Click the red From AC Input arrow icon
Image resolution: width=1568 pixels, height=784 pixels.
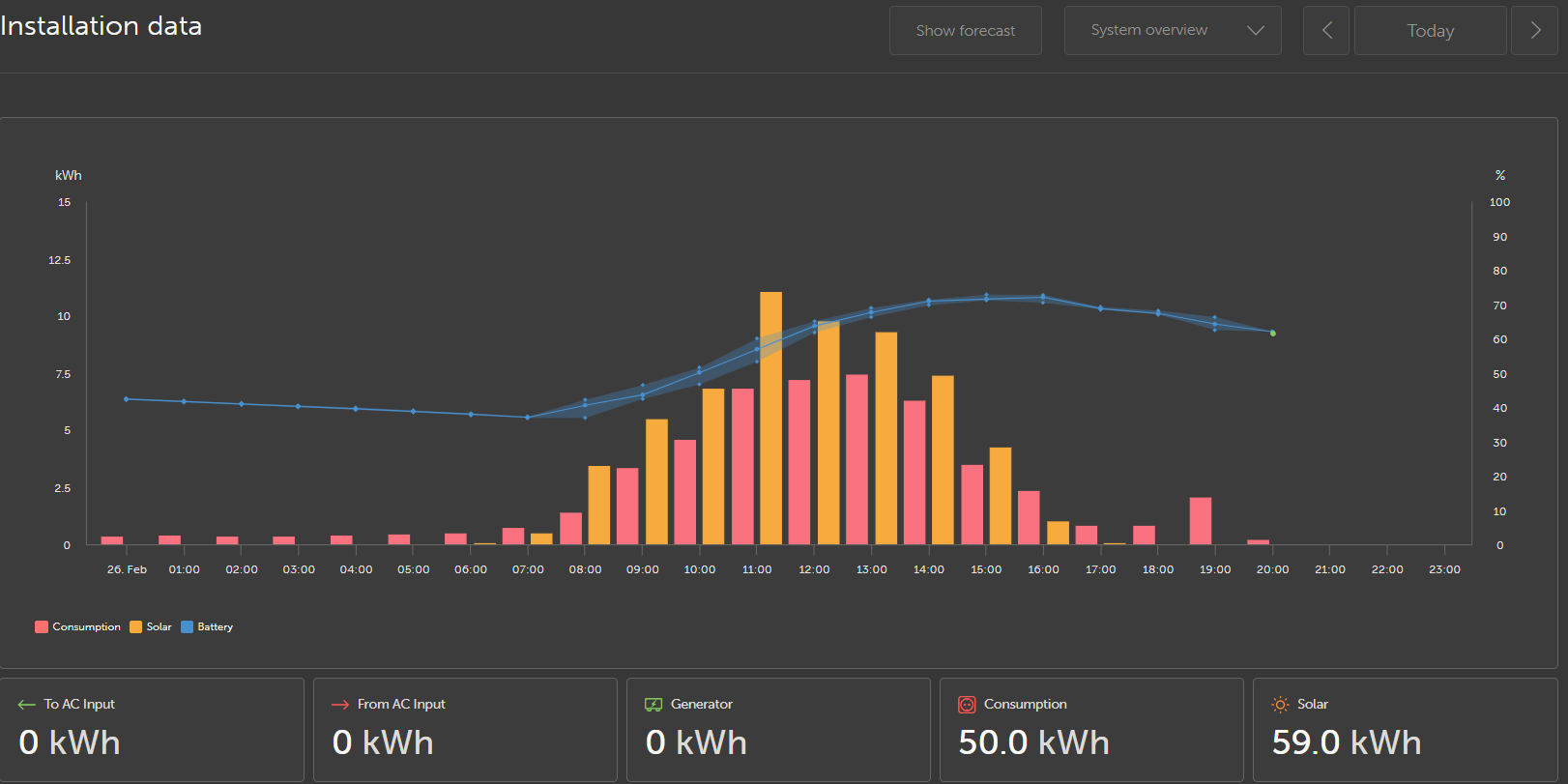click(340, 705)
